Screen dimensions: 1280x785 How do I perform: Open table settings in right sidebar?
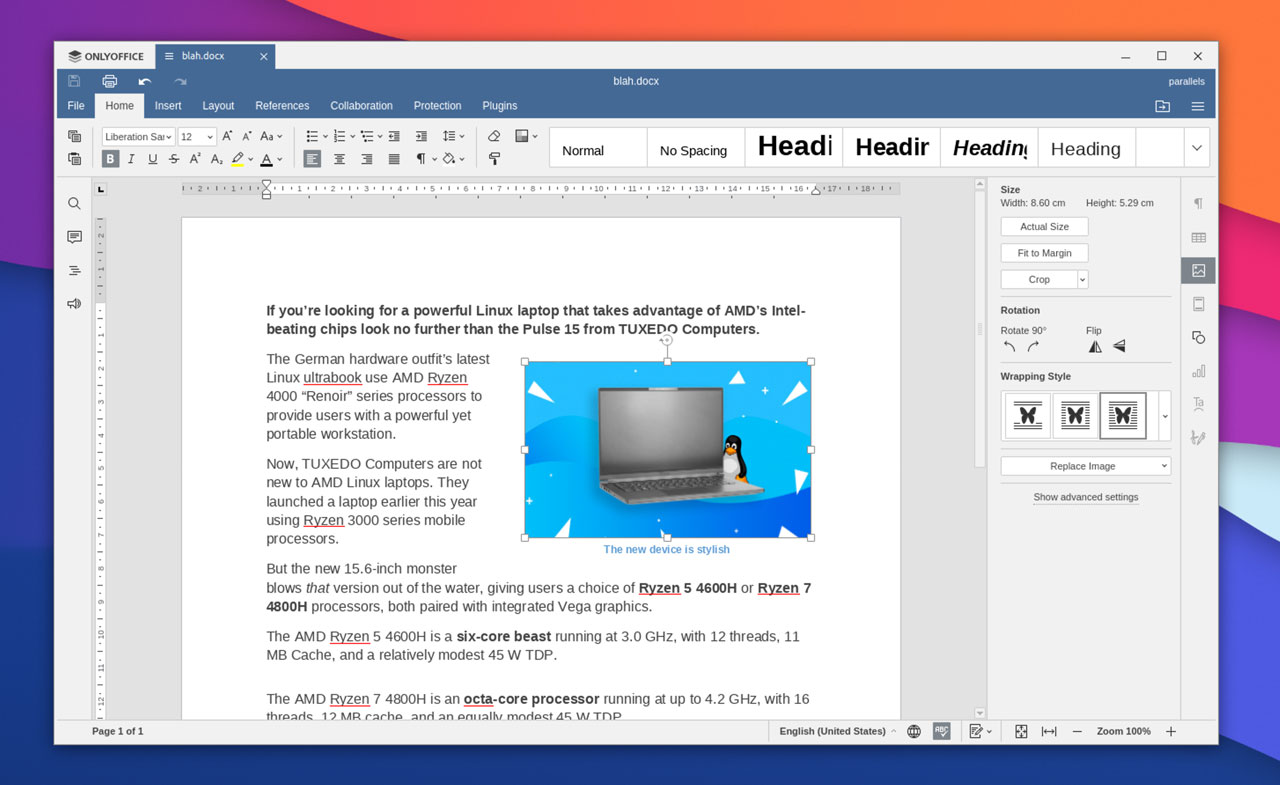1198,237
